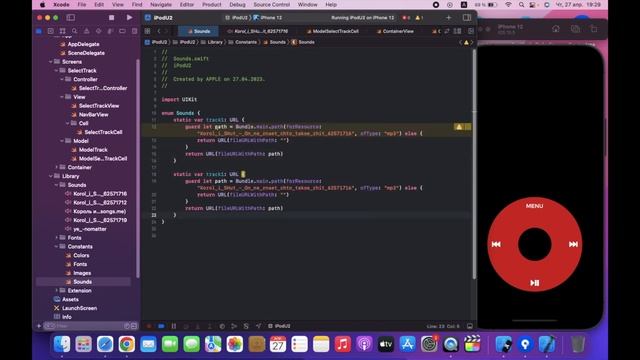Image resolution: width=640 pixels, height=360 pixels.
Task: Switch to the ContainerView tab
Action: tap(395, 31)
